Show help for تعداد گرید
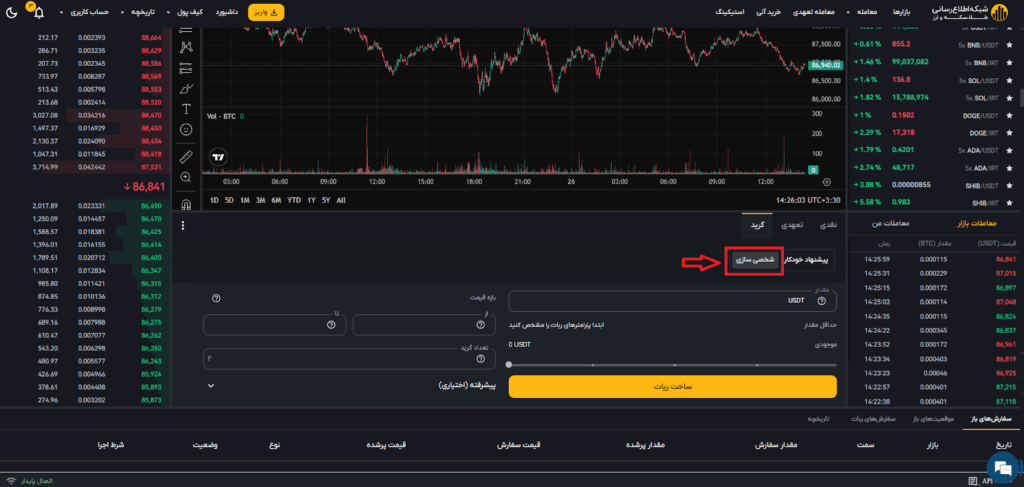This screenshot has height=487, width=1024. (481, 359)
